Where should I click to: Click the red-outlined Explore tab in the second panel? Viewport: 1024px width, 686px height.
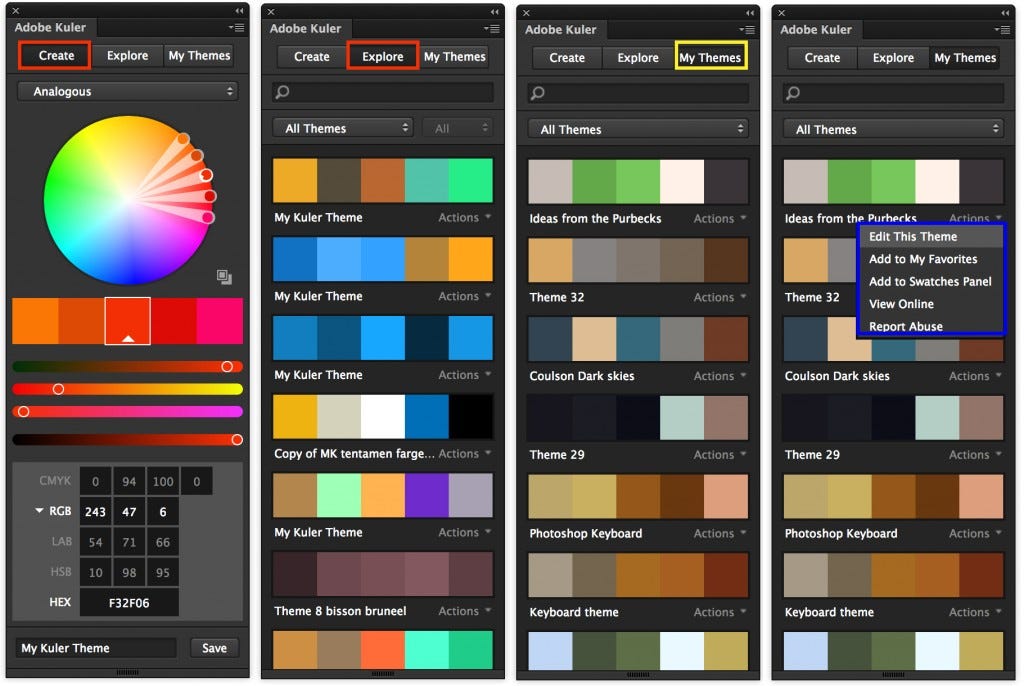tap(383, 57)
